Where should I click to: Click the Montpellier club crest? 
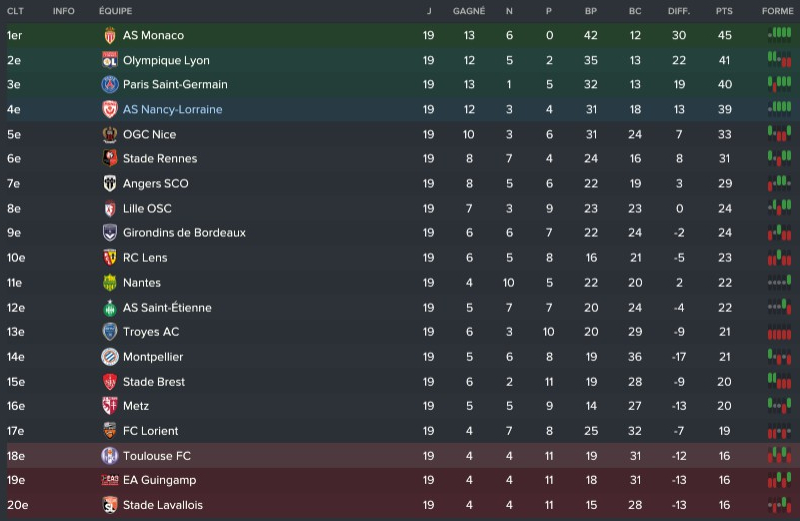point(110,357)
